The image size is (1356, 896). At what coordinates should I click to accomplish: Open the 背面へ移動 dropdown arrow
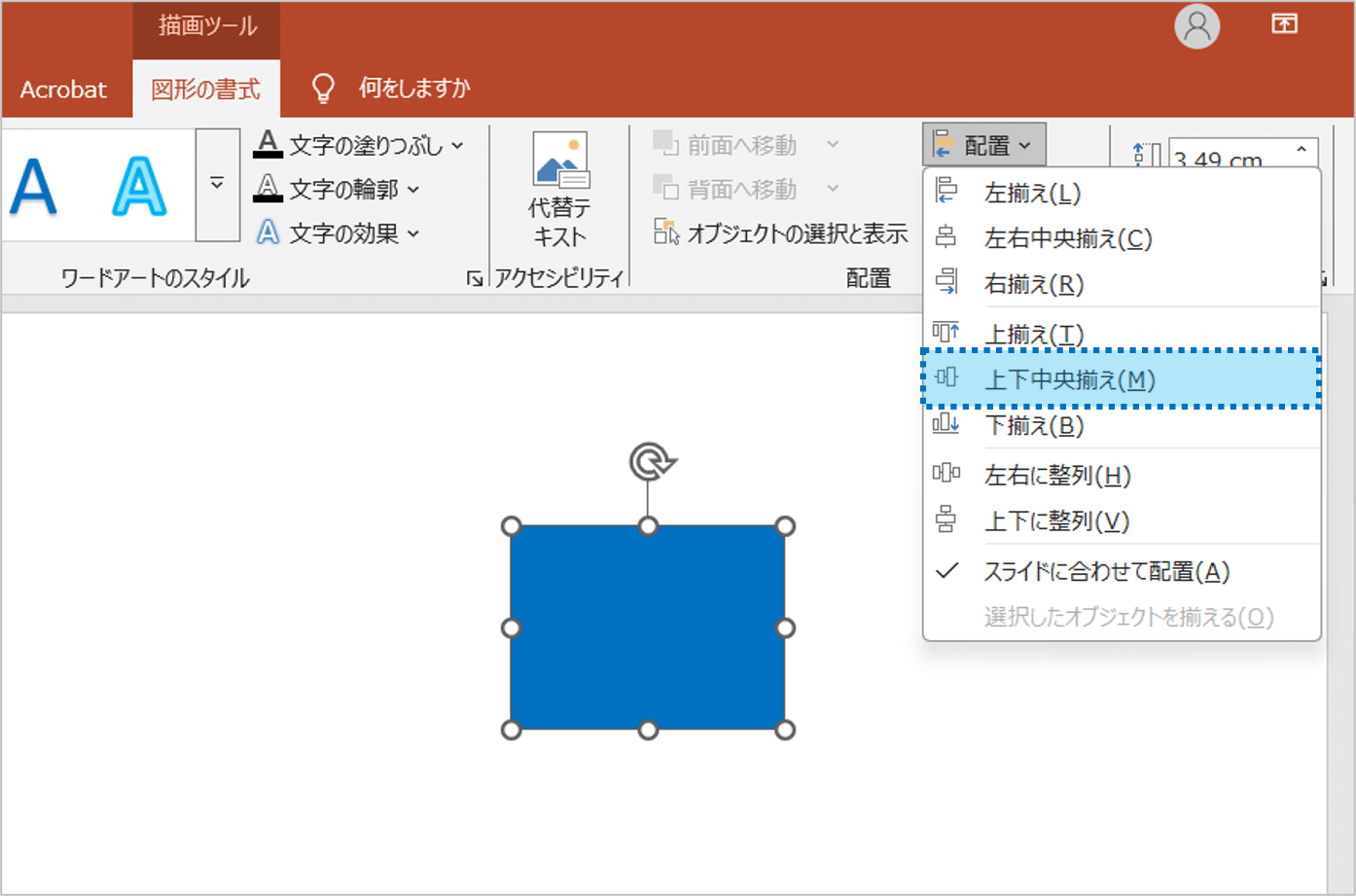coord(833,188)
